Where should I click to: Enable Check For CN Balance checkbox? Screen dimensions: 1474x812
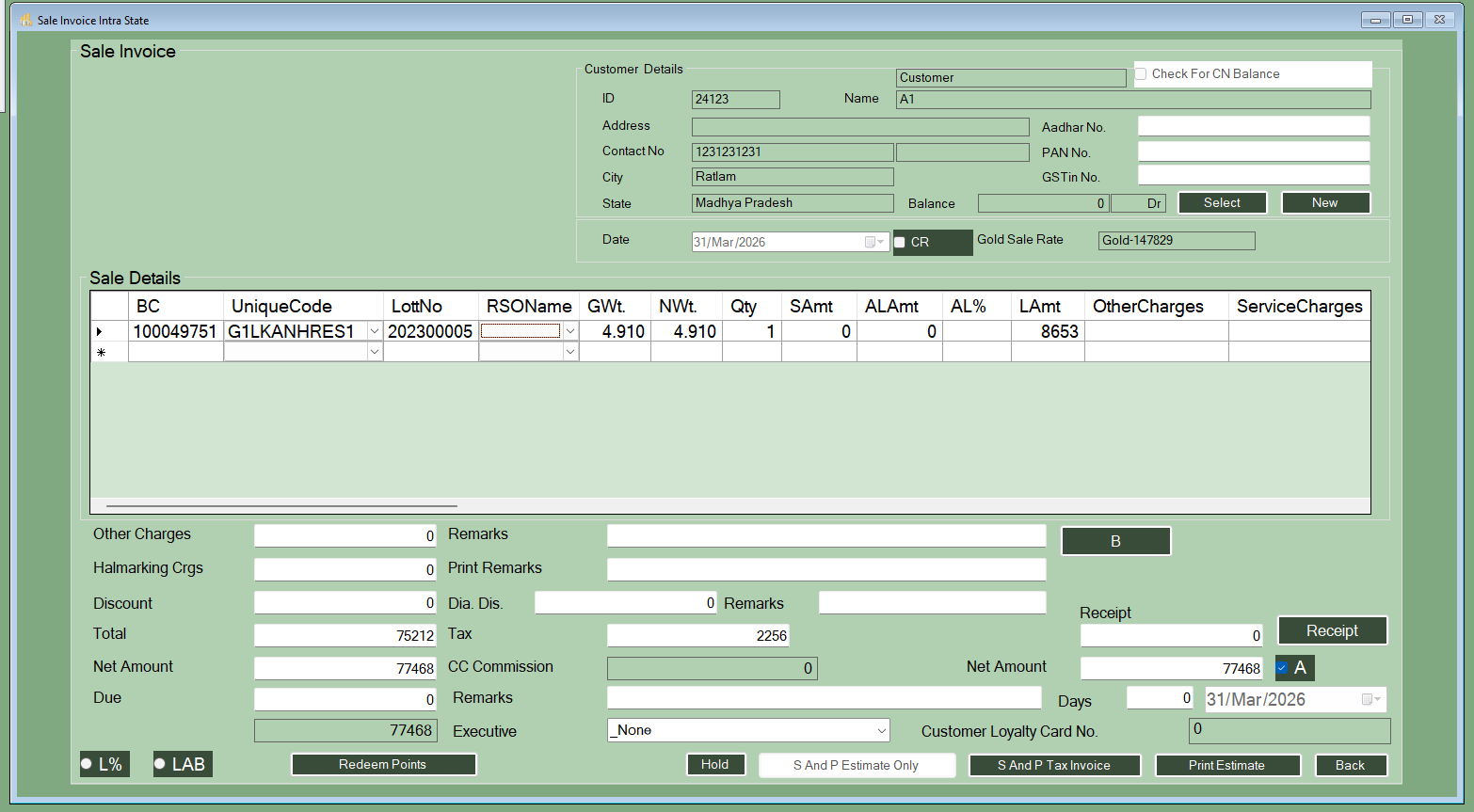[x=1141, y=73]
